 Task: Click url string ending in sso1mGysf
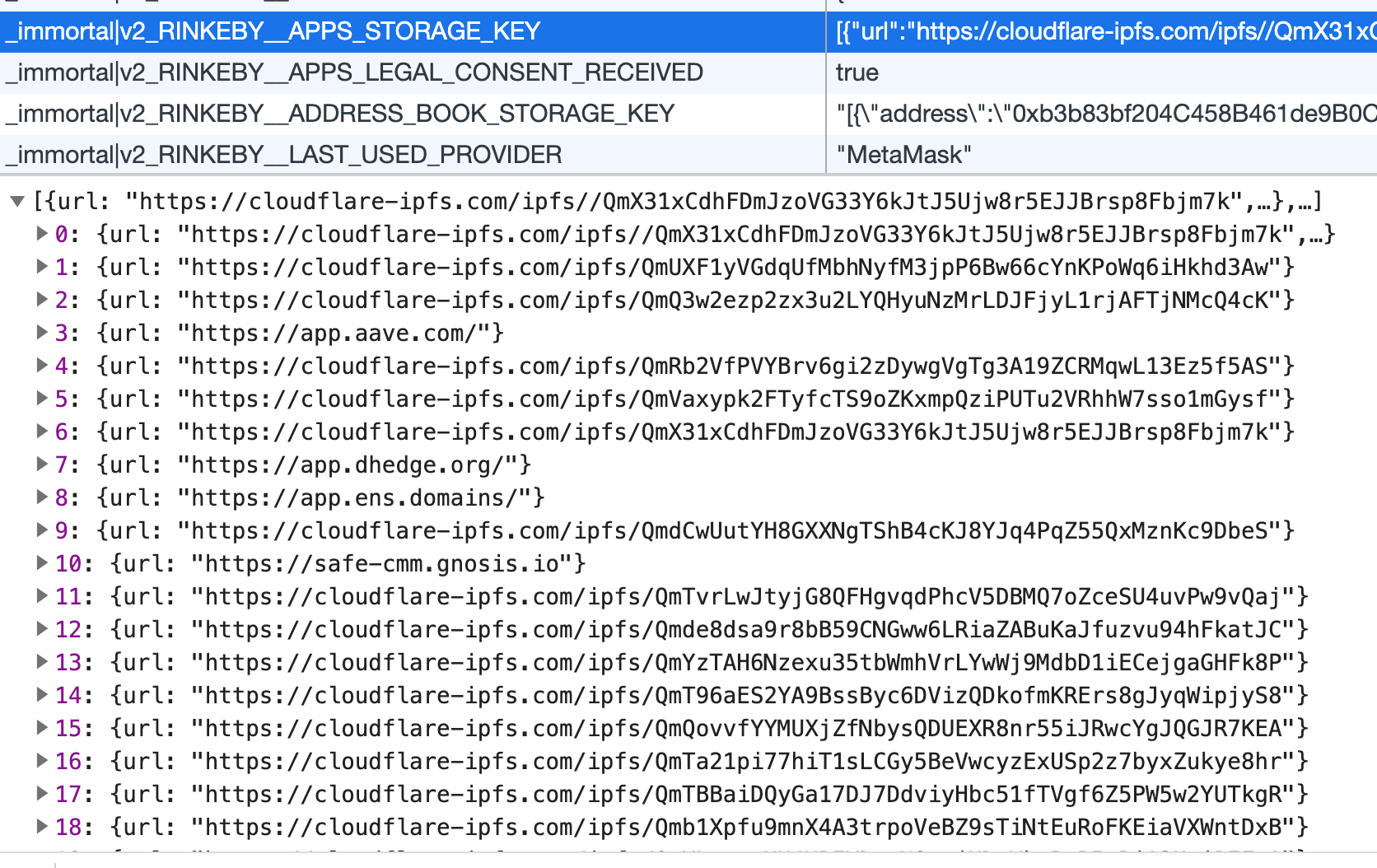click(x=730, y=399)
